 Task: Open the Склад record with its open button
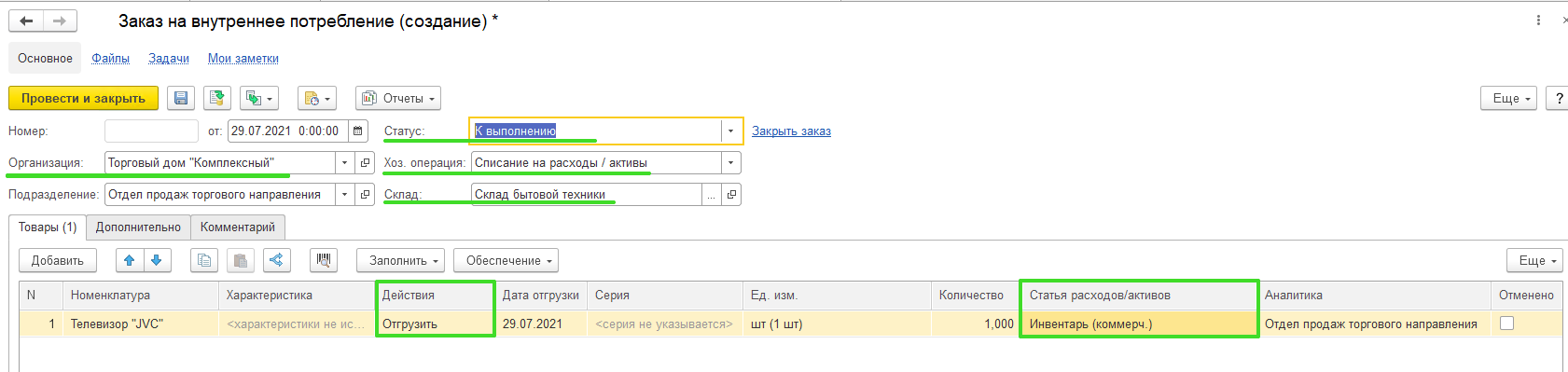point(731,195)
